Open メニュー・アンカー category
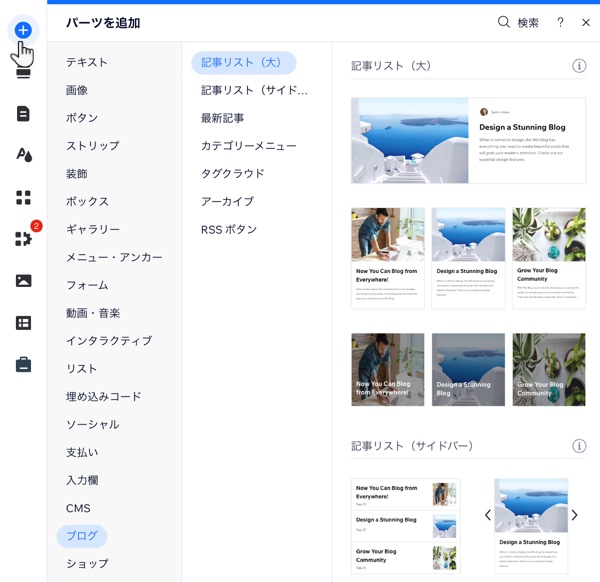The image size is (600, 582). click(114, 257)
